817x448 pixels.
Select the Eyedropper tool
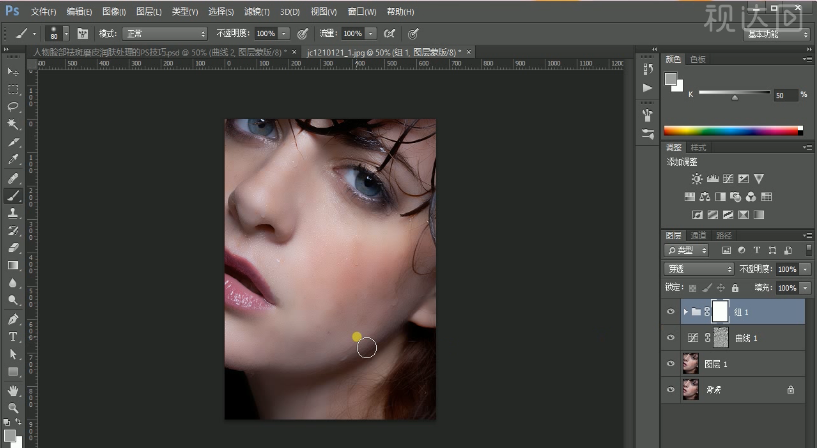click(x=13, y=159)
